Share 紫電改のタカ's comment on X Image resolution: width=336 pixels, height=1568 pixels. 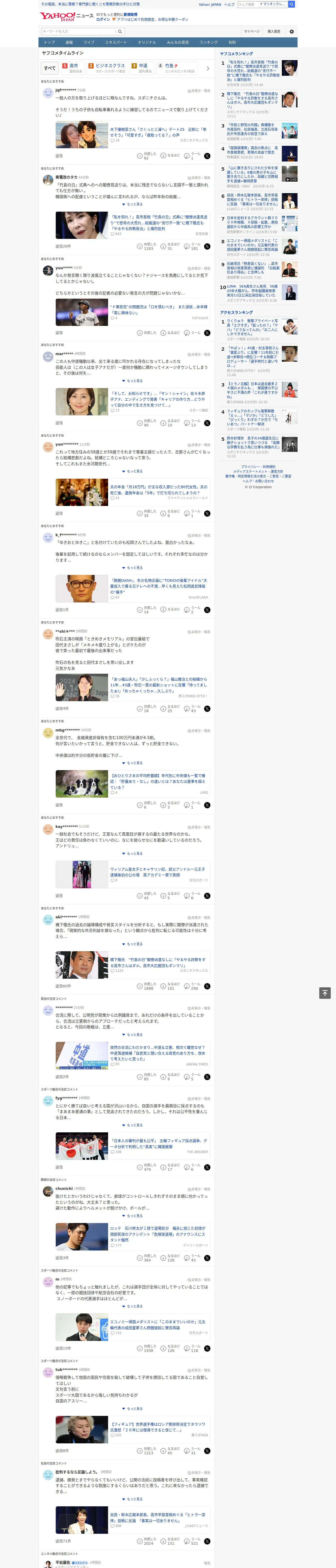pos(207,246)
